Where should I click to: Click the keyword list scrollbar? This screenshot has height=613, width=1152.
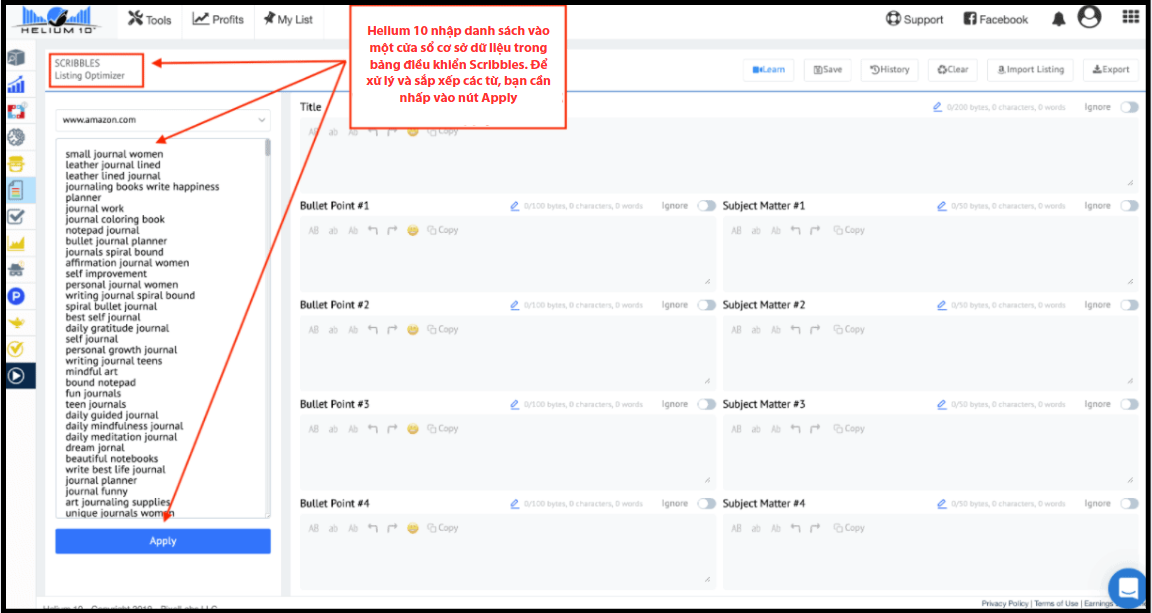pyautogui.click(x=267, y=150)
